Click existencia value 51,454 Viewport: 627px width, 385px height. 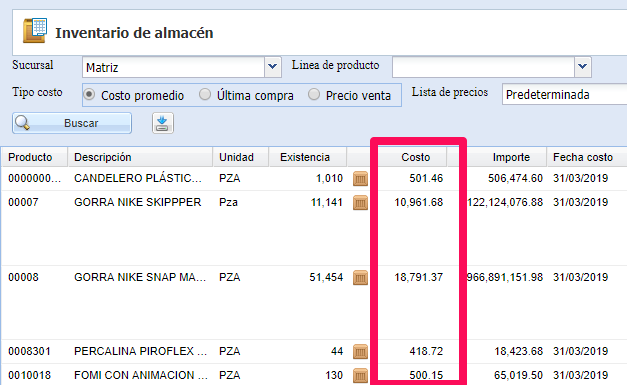pyautogui.click(x=326, y=277)
